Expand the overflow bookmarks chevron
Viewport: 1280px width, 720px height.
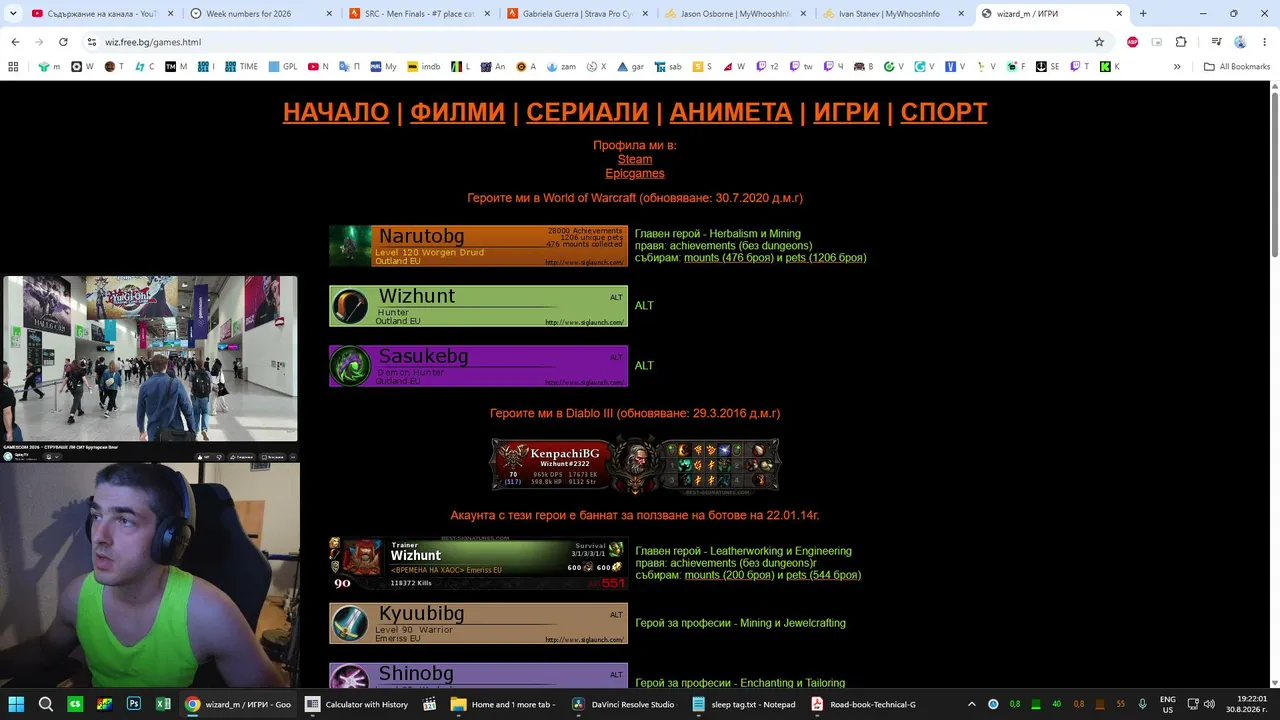tap(1177, 67)
